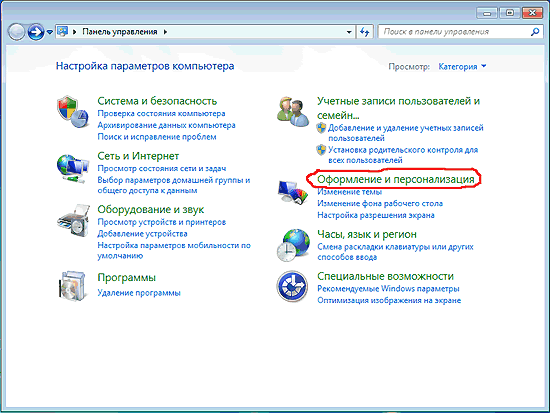550x413 pixels.
Task: Click Смена раскладки клавиатуры link
Action: click(395, 252)
